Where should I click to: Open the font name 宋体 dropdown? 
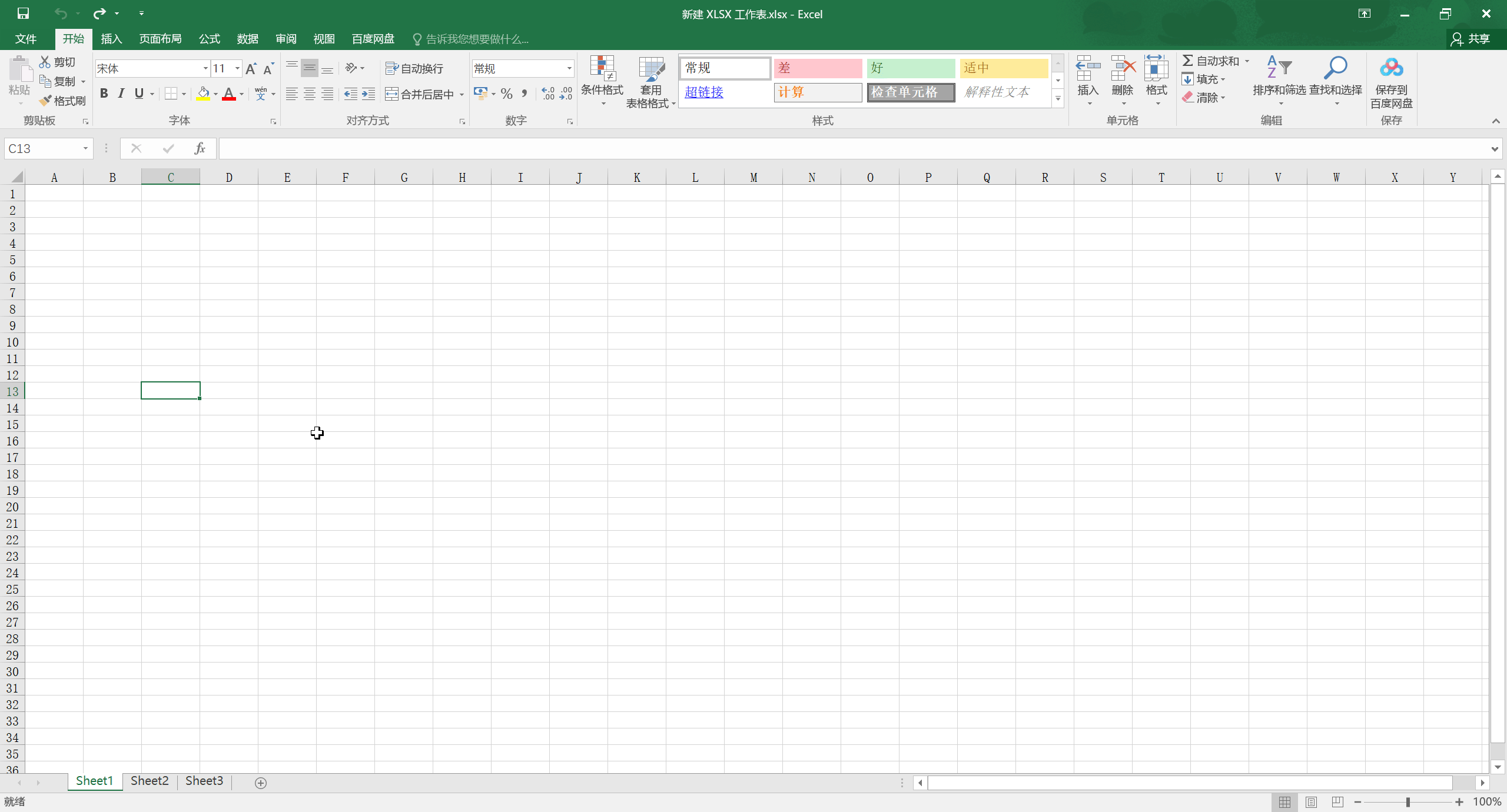[205, 69]
